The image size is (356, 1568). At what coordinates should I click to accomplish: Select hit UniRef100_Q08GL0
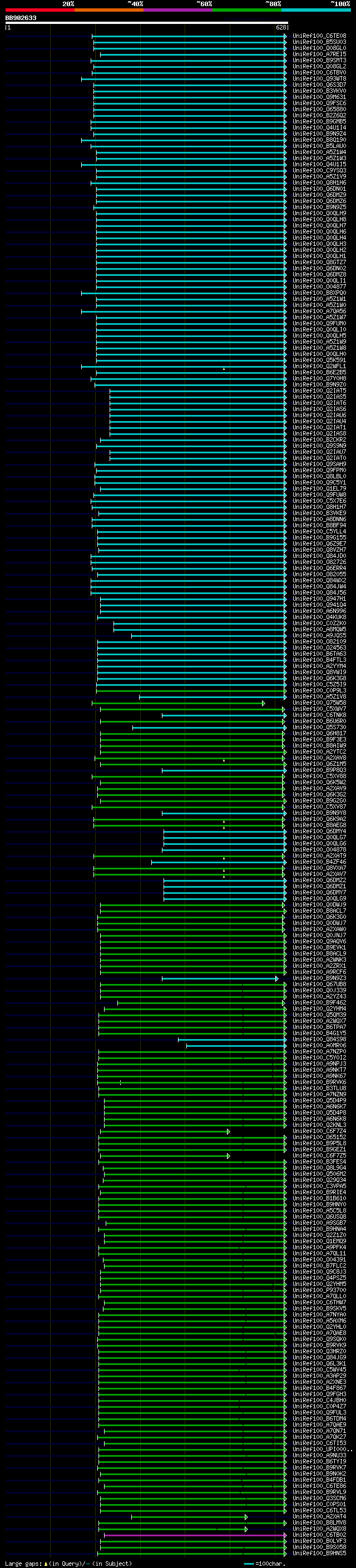(x=319, y=48)
